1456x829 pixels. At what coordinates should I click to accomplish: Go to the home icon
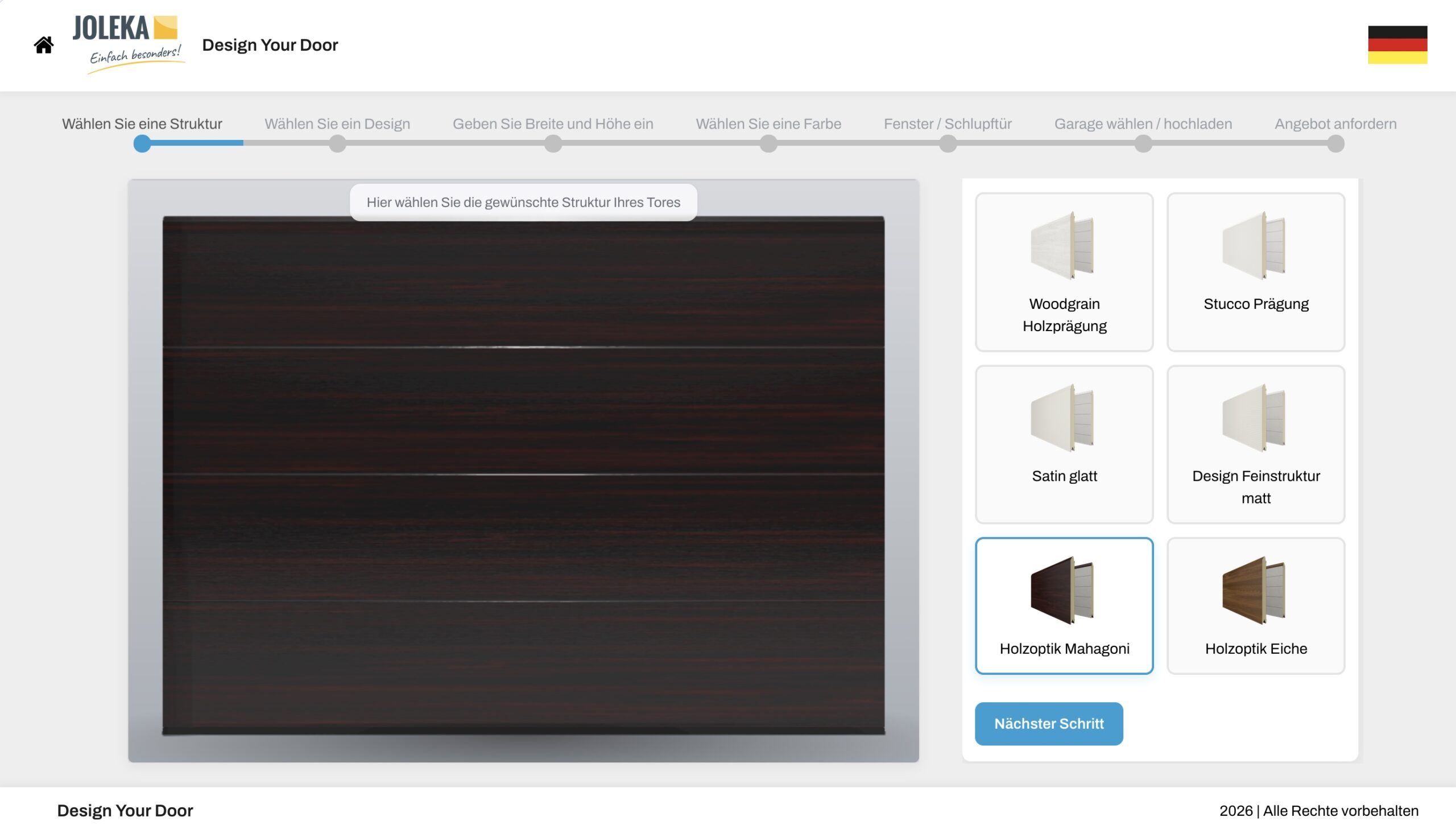coord(44,45)
